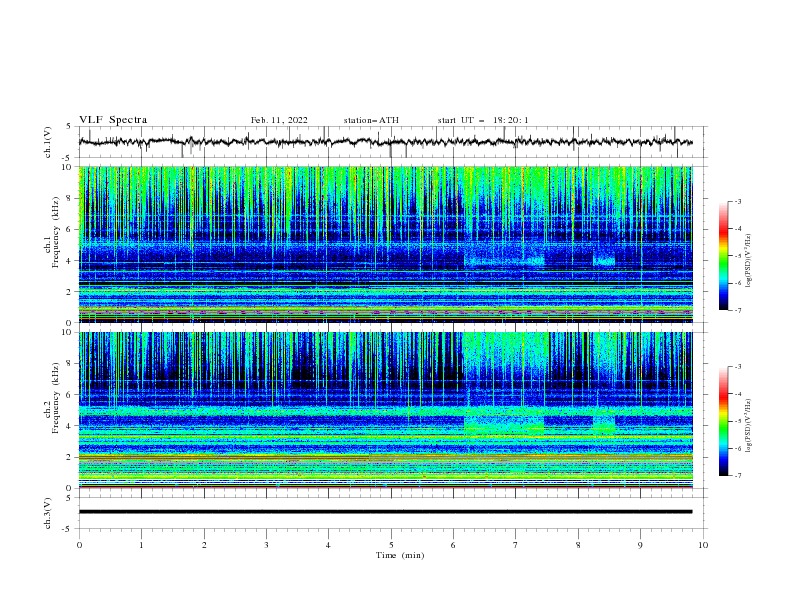Click the ch.1 color scale bar
The image size is (792, 612).
723,256
